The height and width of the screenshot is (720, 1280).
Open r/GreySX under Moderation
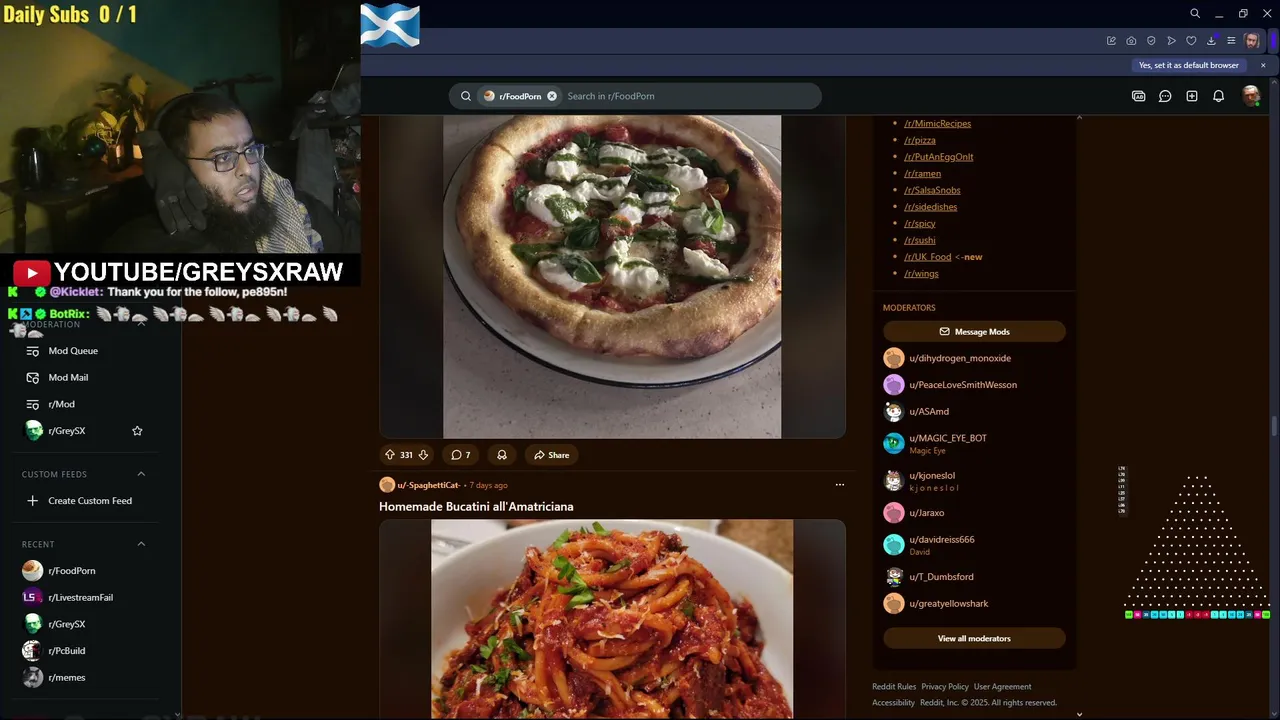[67, 431]
